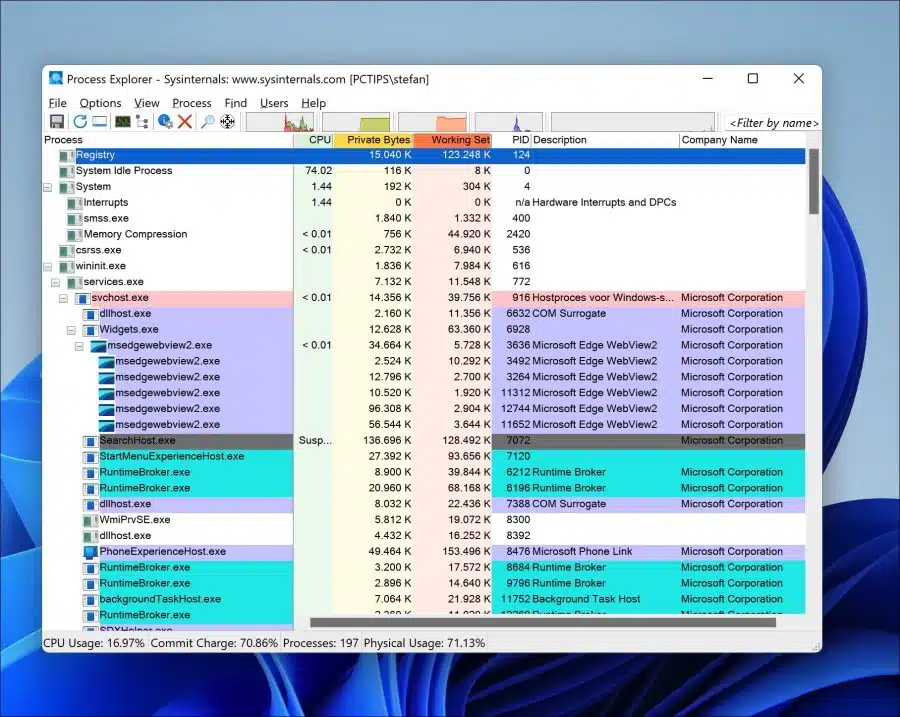The height and width of the screenshot is (717, 900).
Task: Sort by the Description column header
Action: click(605, 139)
